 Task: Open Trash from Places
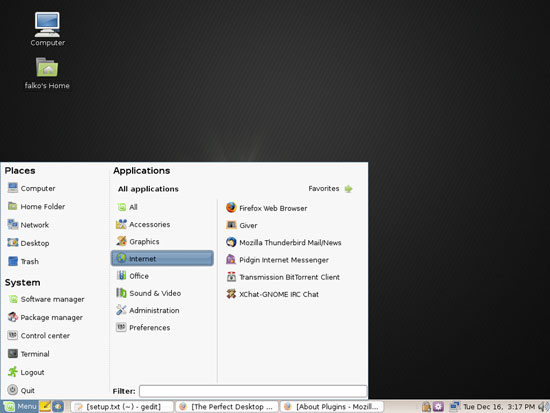23,261
